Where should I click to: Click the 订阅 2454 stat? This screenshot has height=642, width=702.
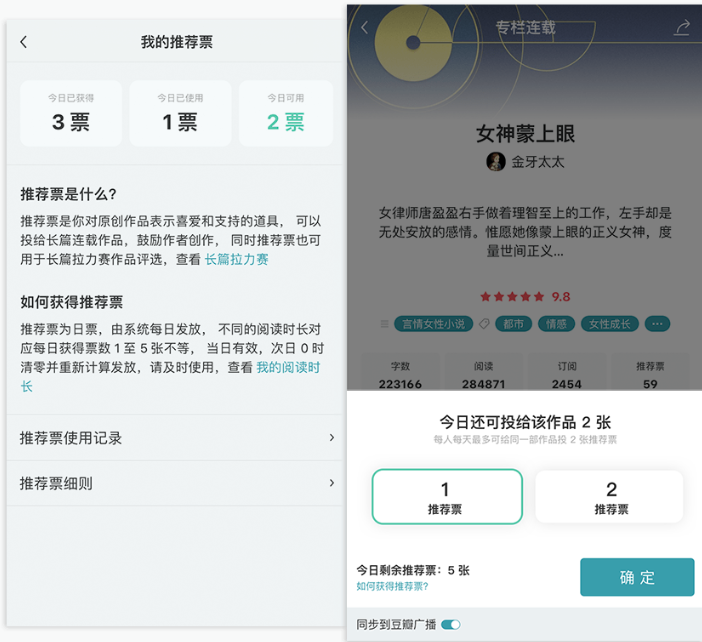(567, 374)
